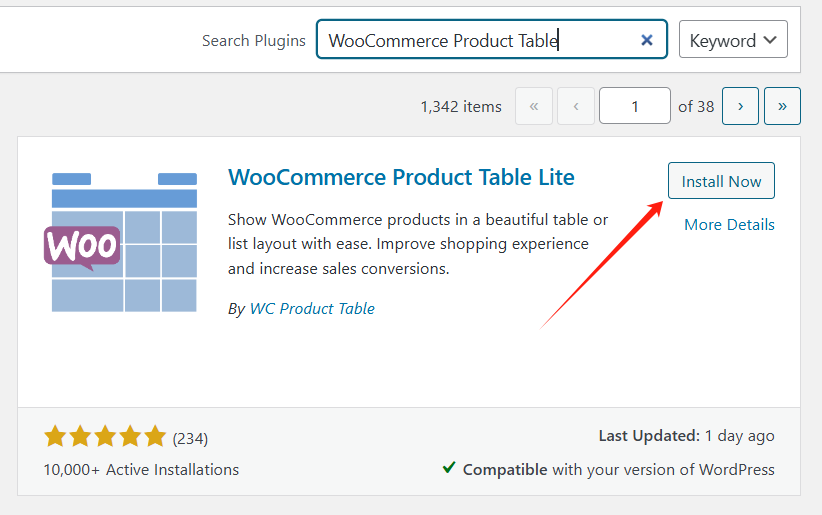This screenshot has width=822, height=515.
Task: Go to the next results page
Action: [740, 106]
